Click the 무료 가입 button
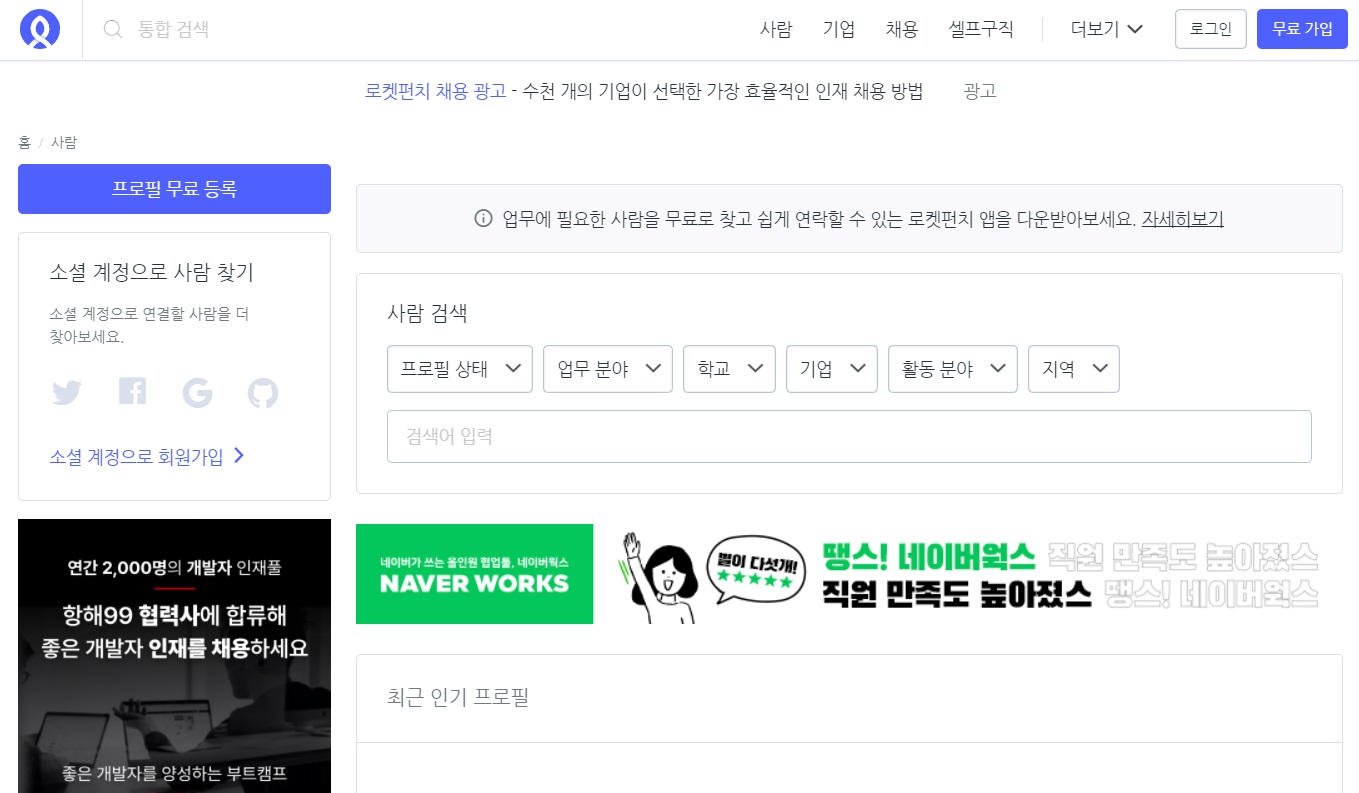This screenshot has height=793, width=1359. pos(1302,29)
